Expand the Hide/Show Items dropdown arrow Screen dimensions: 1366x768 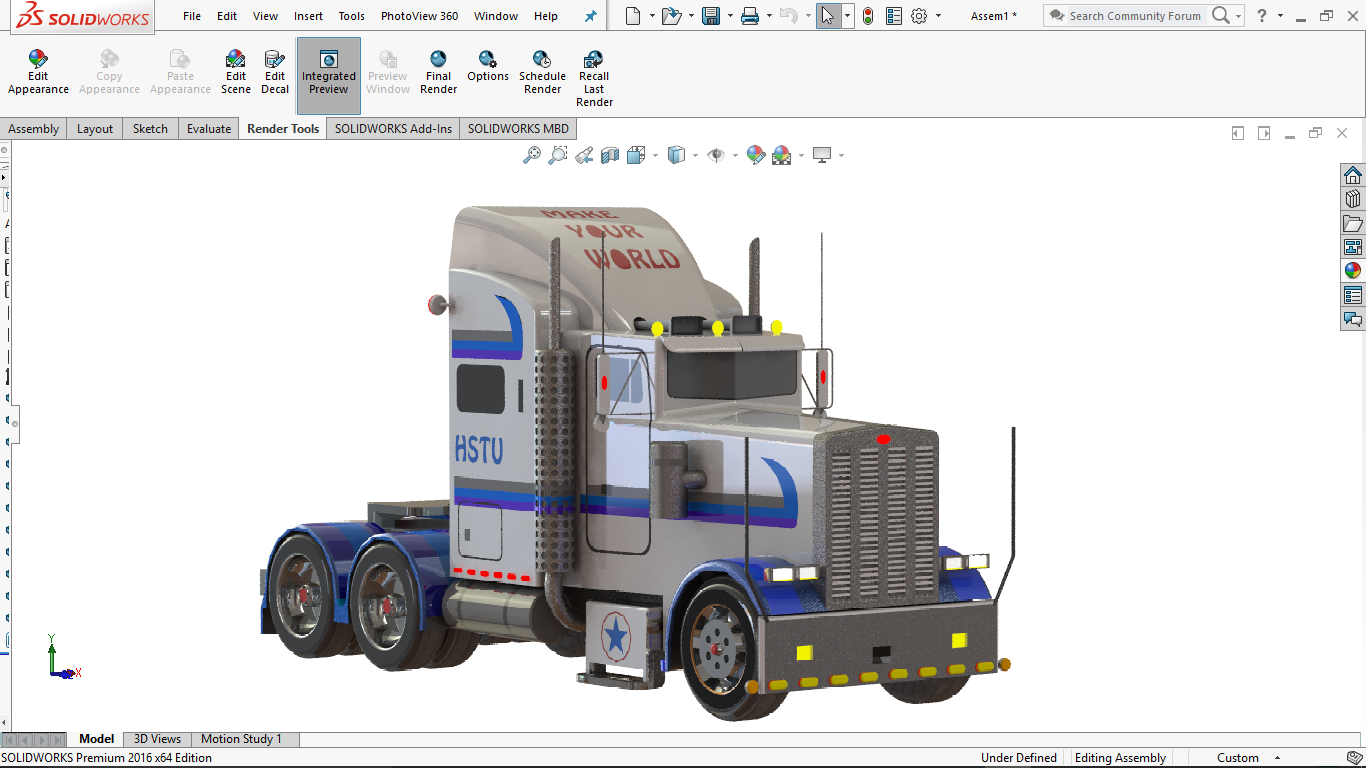pyautogui.click(x=735, y=155)
